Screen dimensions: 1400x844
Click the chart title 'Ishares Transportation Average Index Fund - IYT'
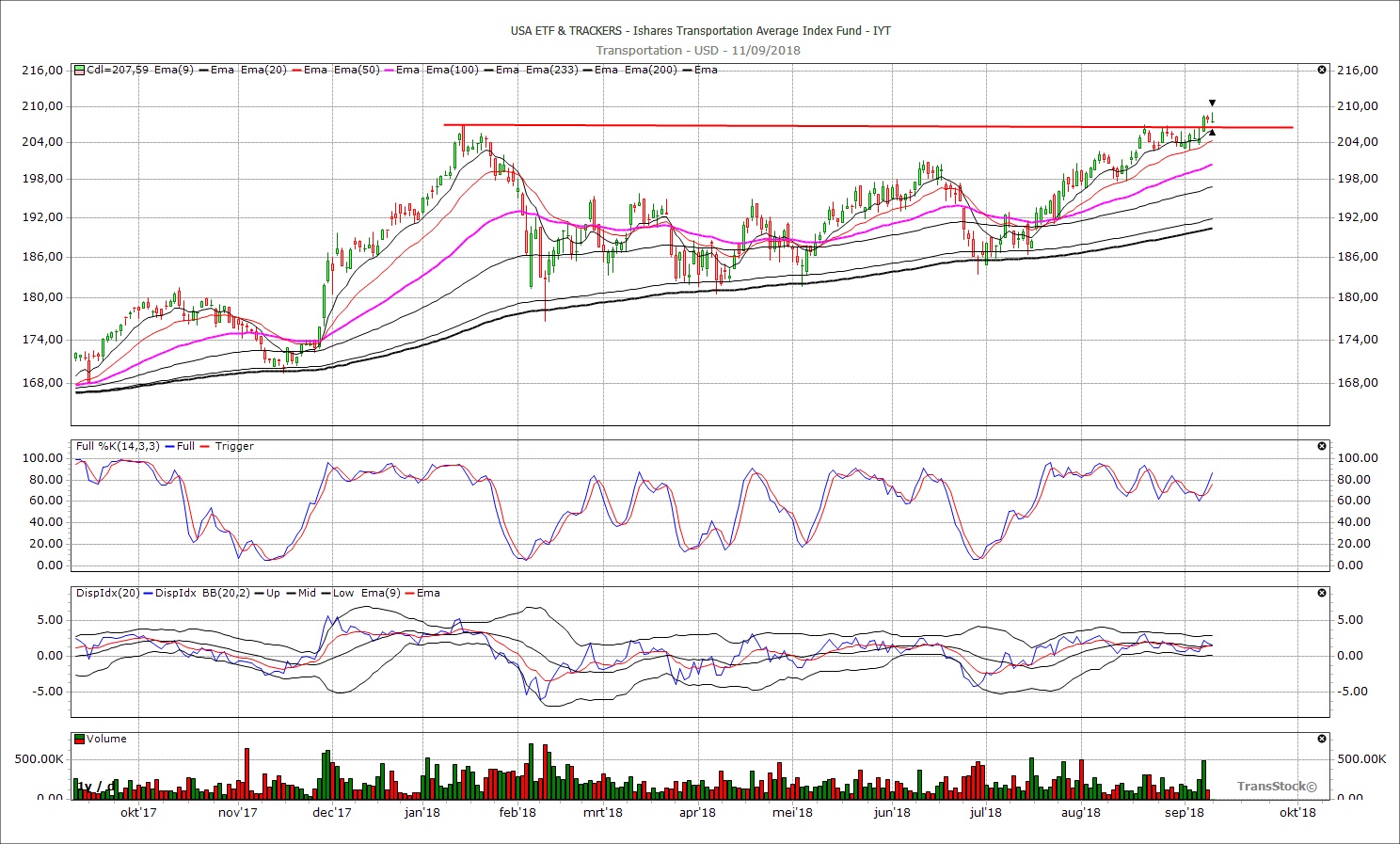click(761, 30)
